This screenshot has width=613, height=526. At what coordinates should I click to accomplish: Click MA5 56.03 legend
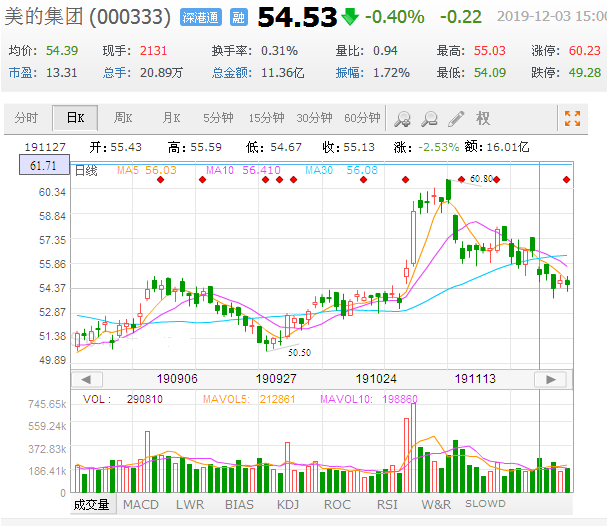point(147,170)
